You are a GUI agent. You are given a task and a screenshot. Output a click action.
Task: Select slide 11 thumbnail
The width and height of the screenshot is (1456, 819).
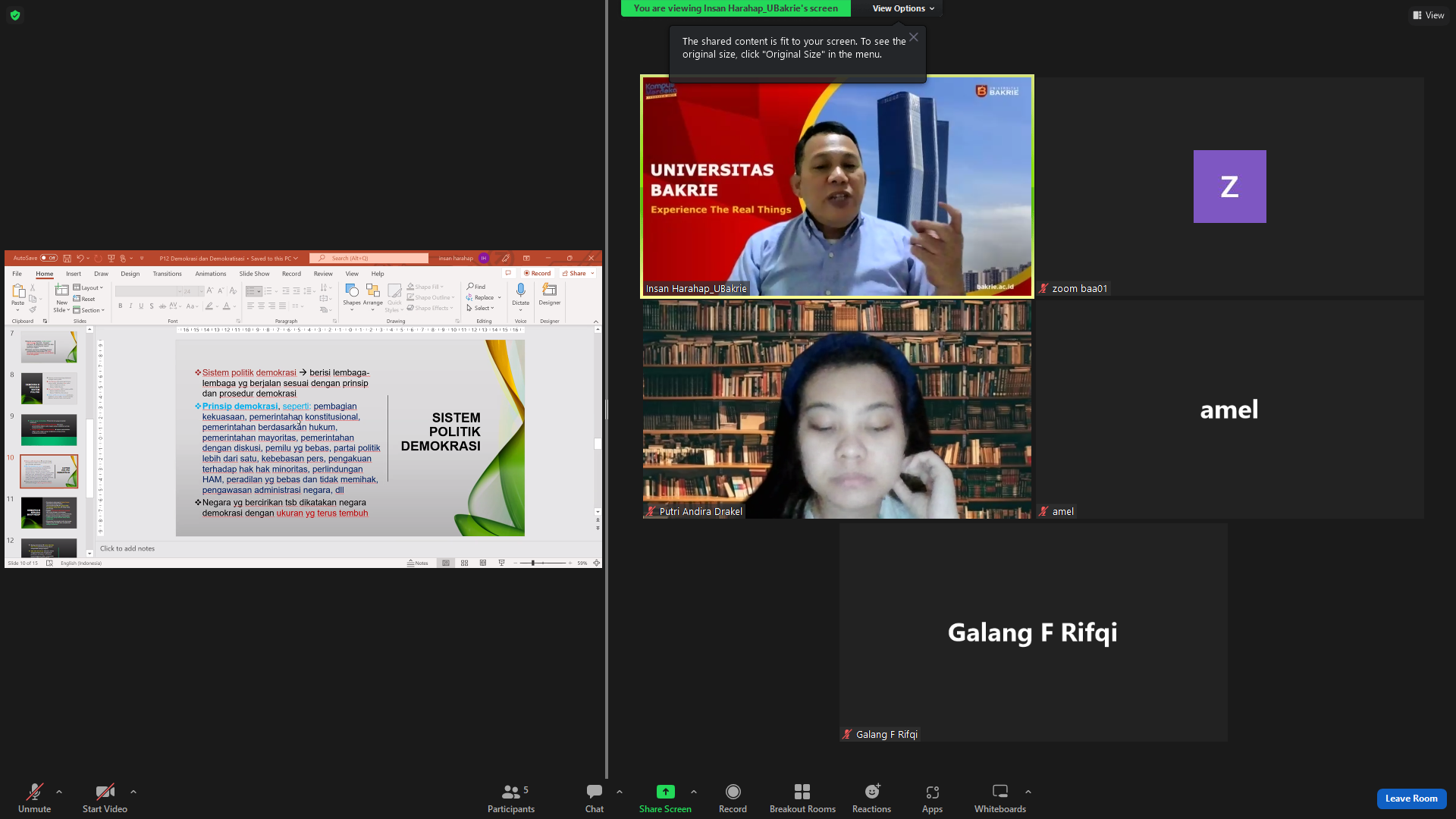(49, 513)
